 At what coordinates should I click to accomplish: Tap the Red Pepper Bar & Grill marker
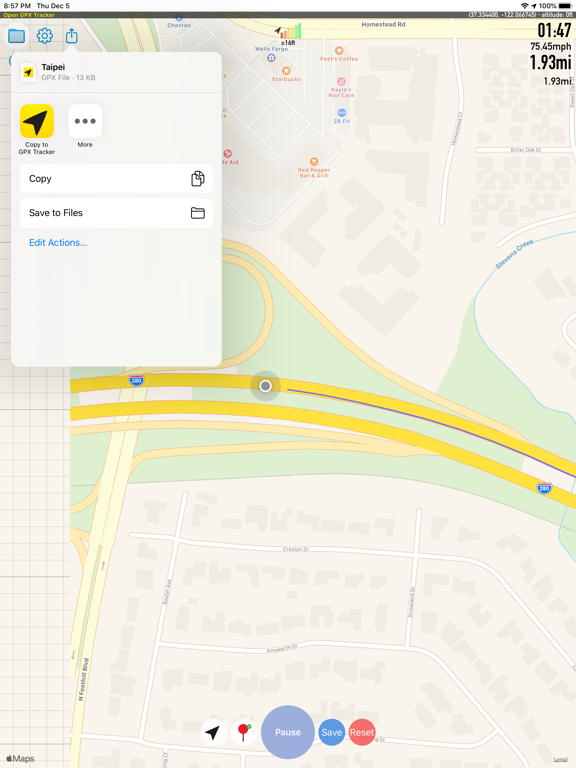(x=314, y=162)
